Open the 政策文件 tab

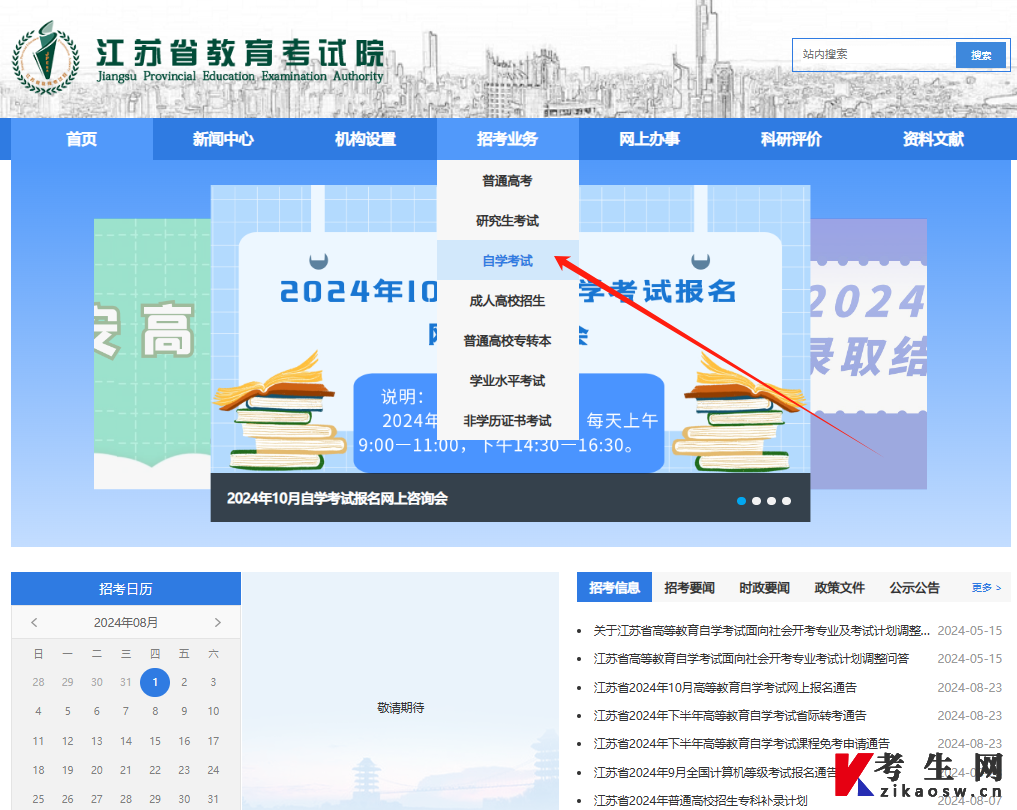click(839, 588)
